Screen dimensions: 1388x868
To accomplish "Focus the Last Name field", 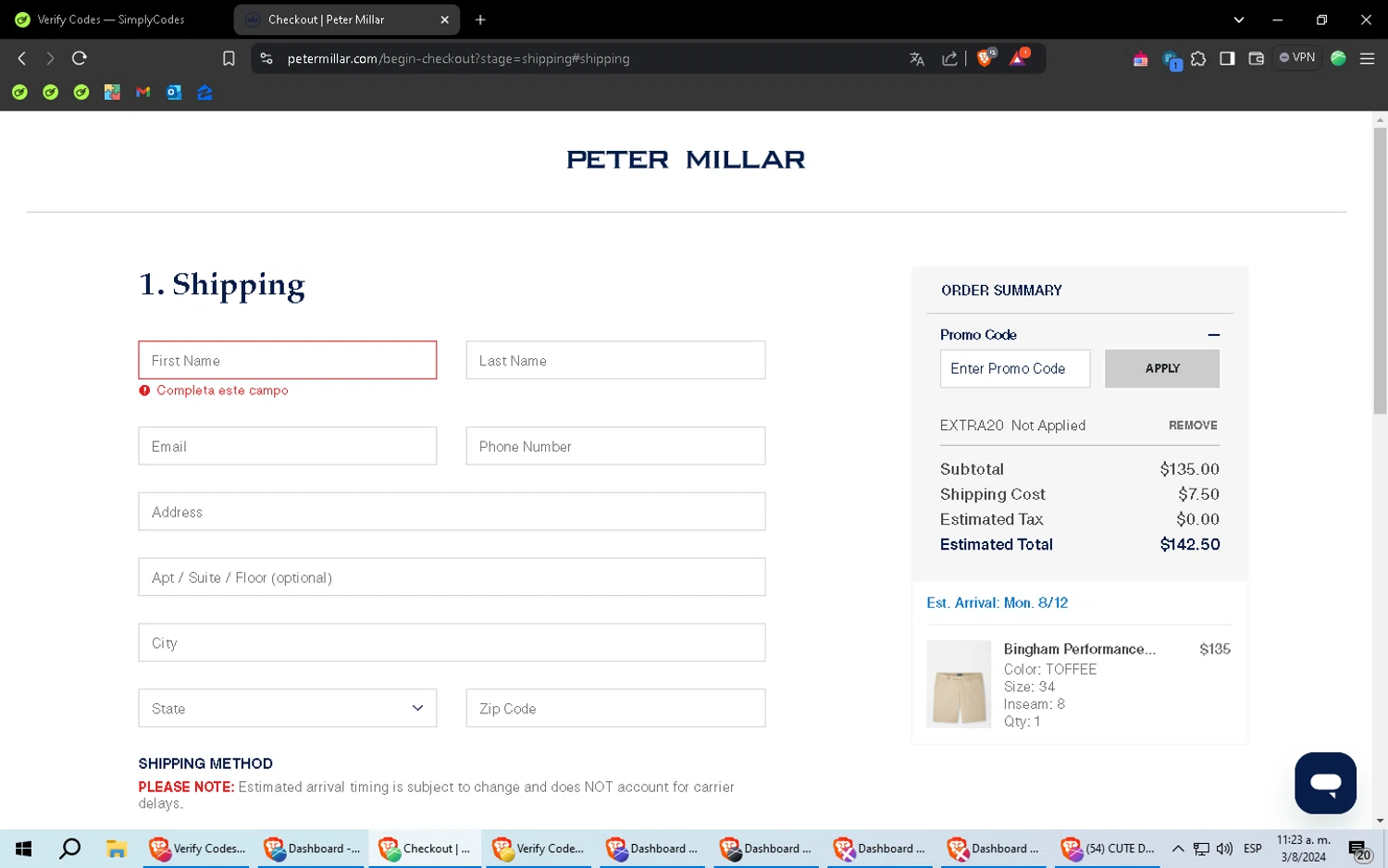I will 615,360.
